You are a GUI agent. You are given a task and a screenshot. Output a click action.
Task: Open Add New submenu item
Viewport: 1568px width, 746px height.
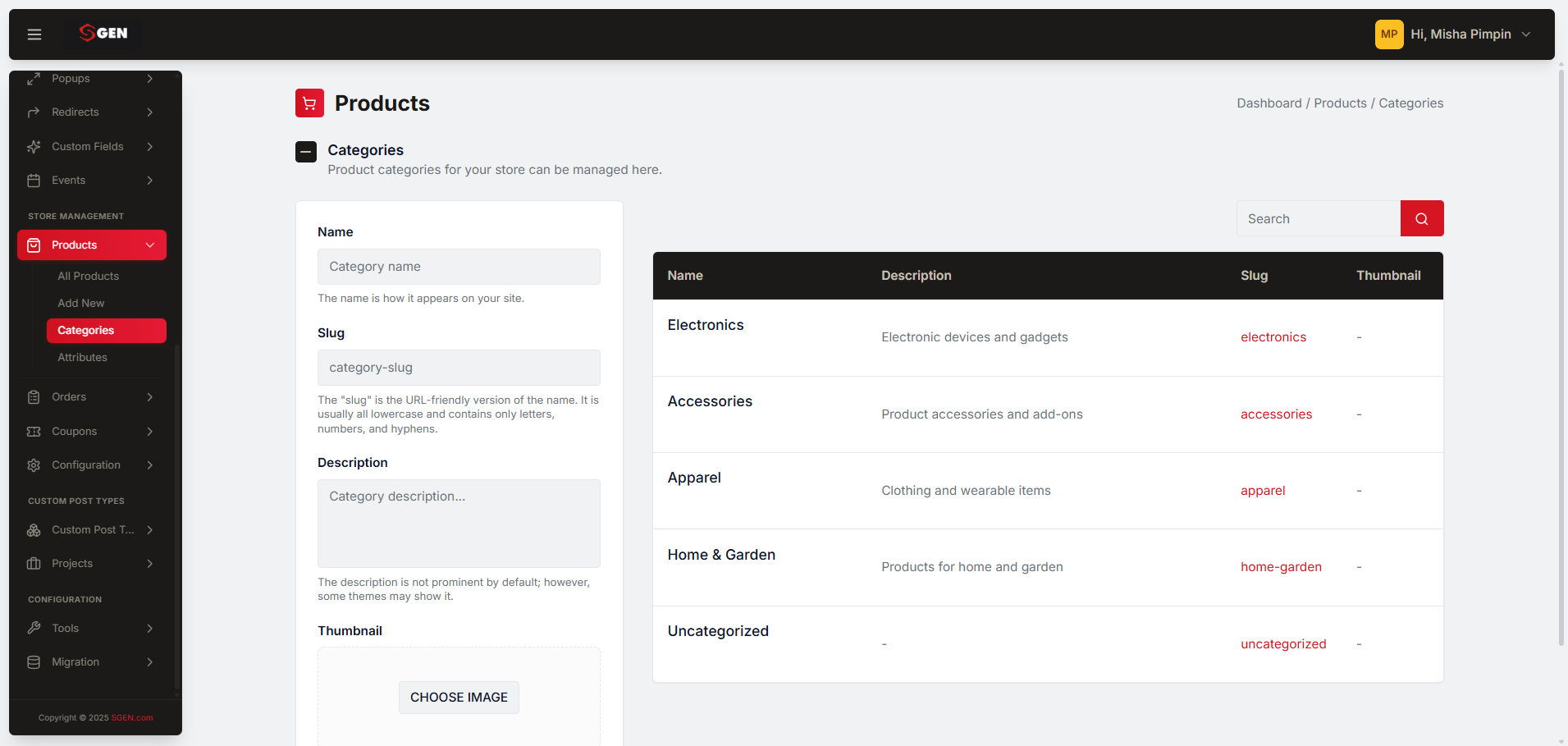point(81,304)
